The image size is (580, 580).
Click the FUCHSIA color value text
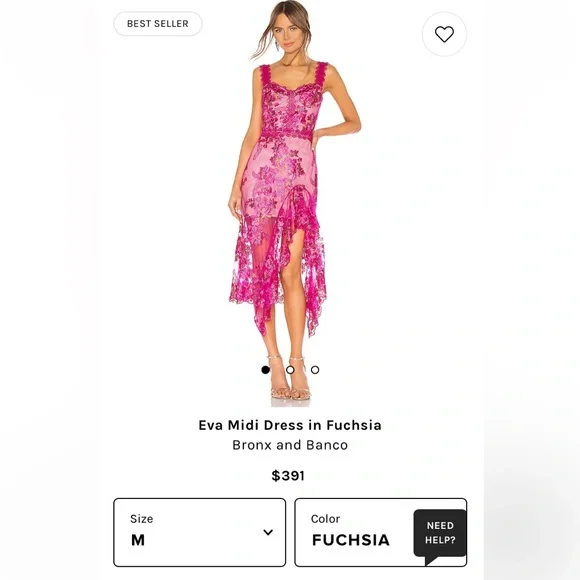351,540
